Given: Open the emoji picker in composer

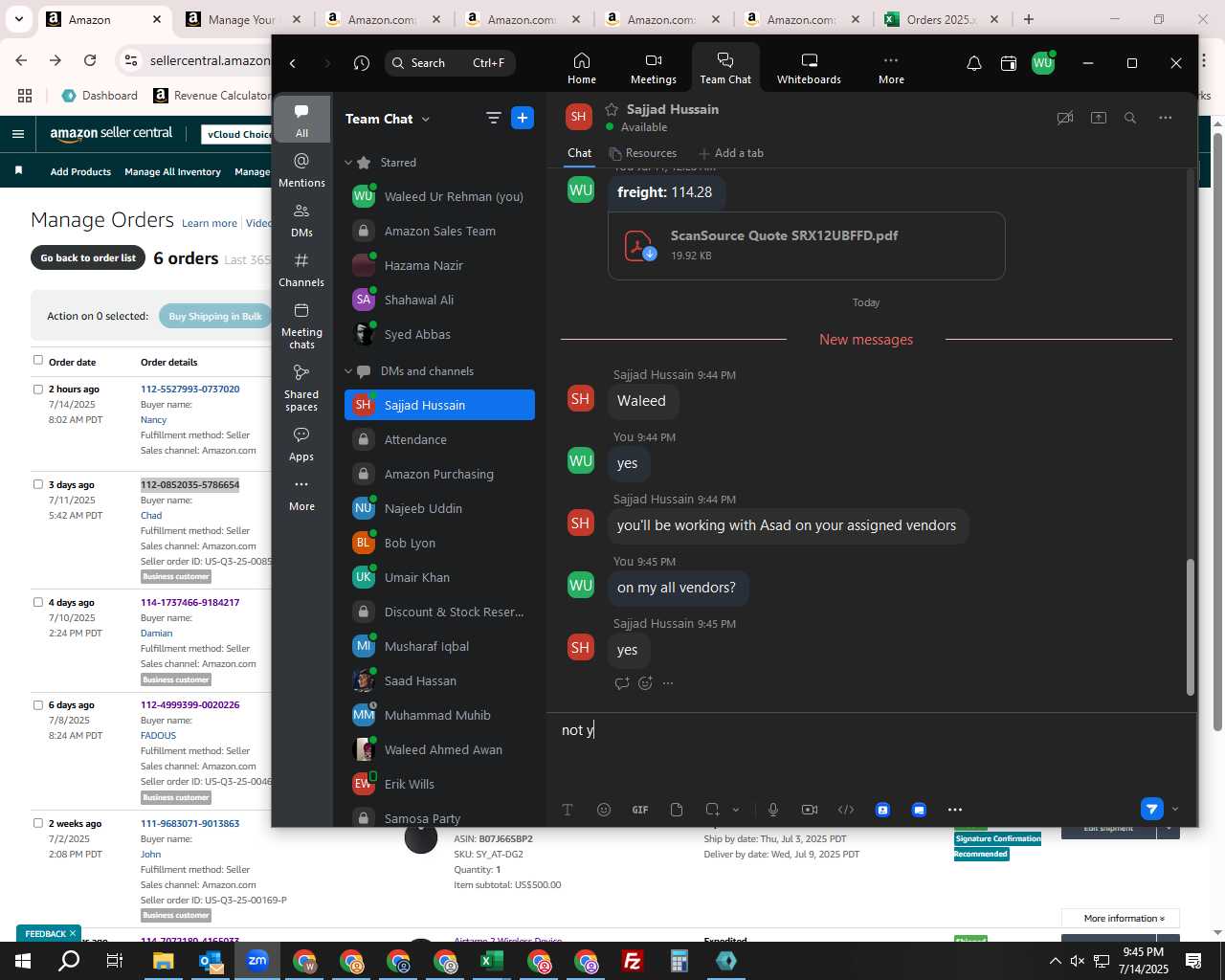Looking at the screenshot, I should pyautogui.click(x=604, y=810).
